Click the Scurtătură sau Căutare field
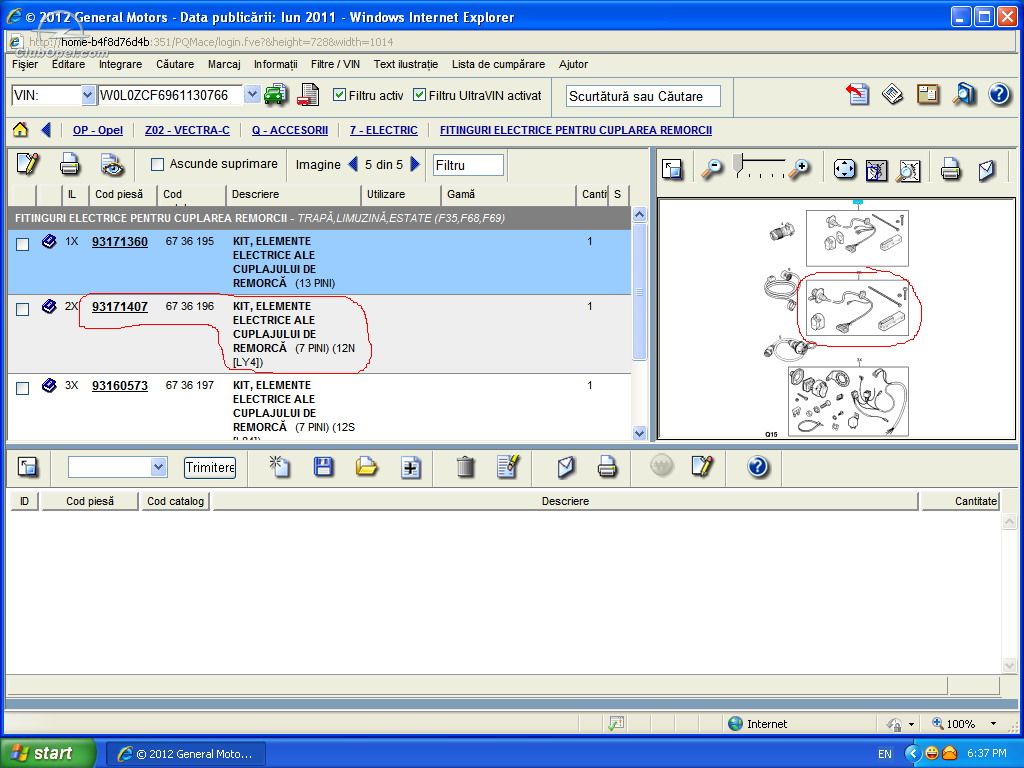Screen dimensions: 1024x768 point(643,96)
